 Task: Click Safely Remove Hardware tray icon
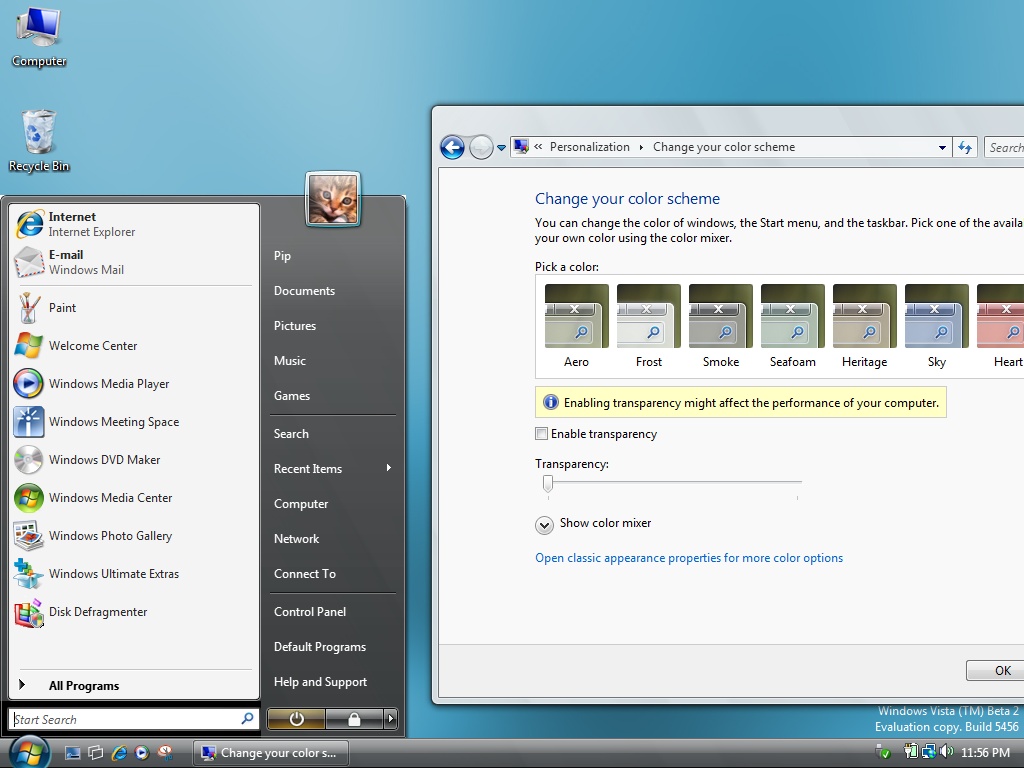point(882,752)
